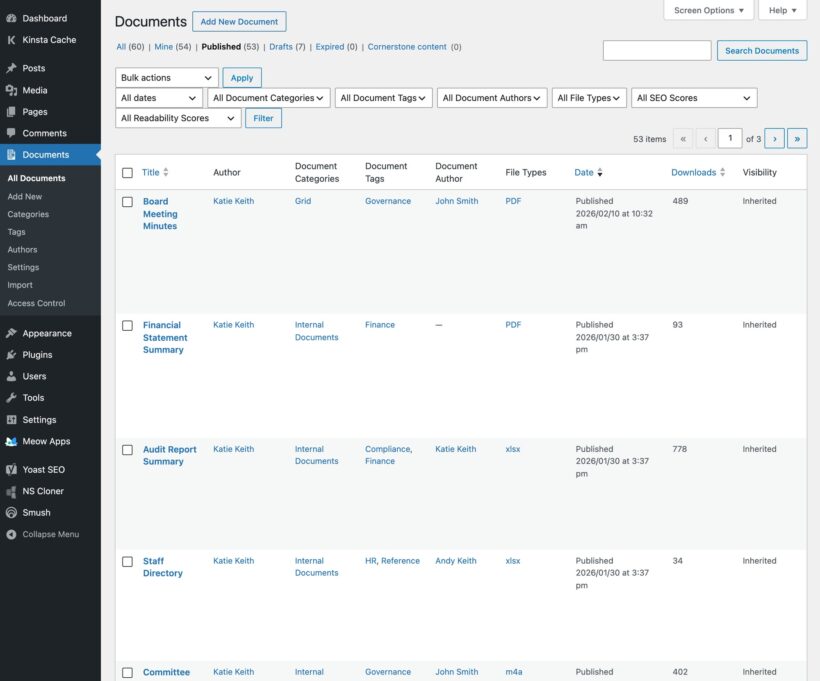Open the All SEO Scores dropdown
This screenshot has width=820, height=681.
tap(694, 98)
